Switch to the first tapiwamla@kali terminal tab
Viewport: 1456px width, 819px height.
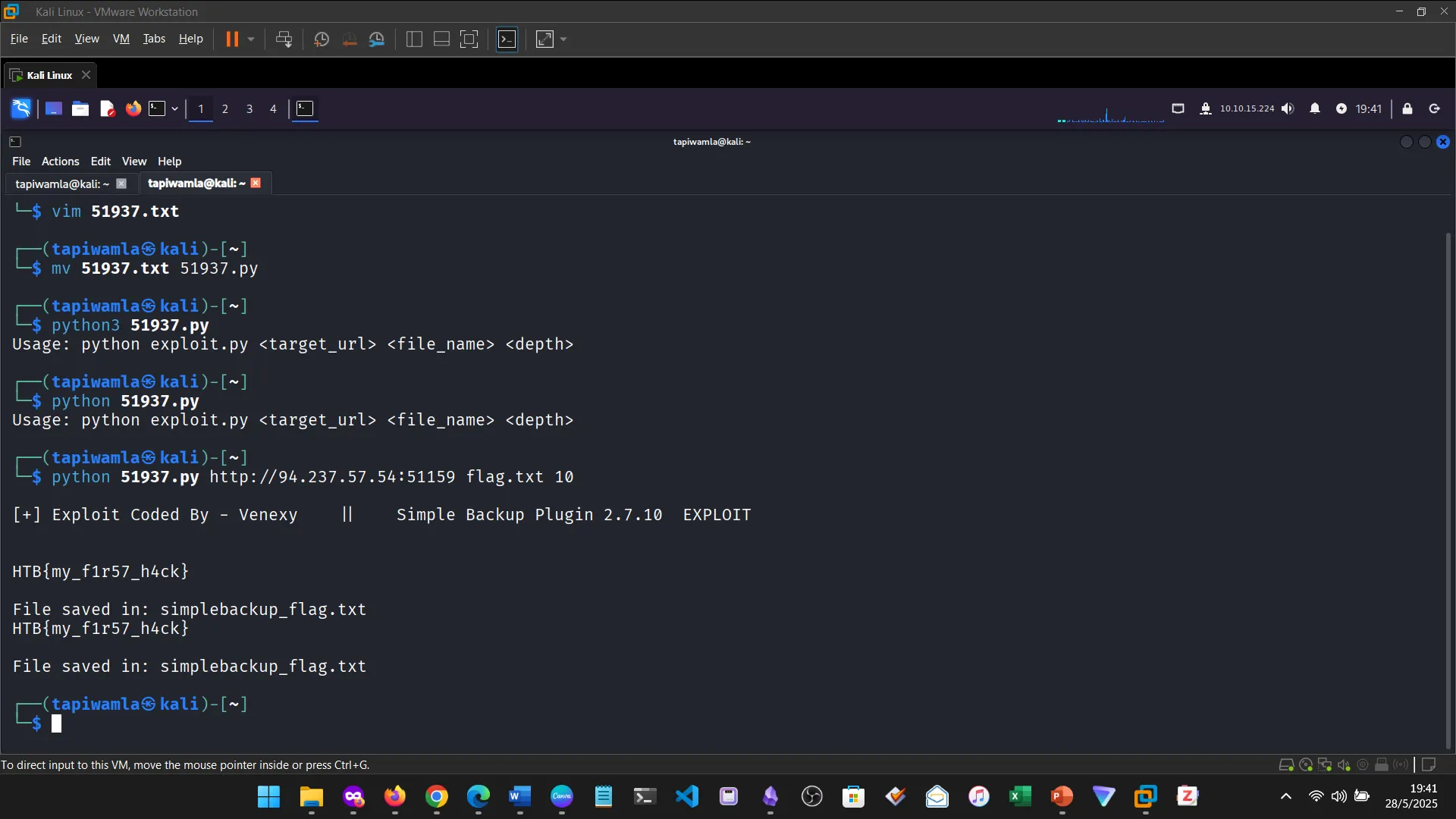61,184
